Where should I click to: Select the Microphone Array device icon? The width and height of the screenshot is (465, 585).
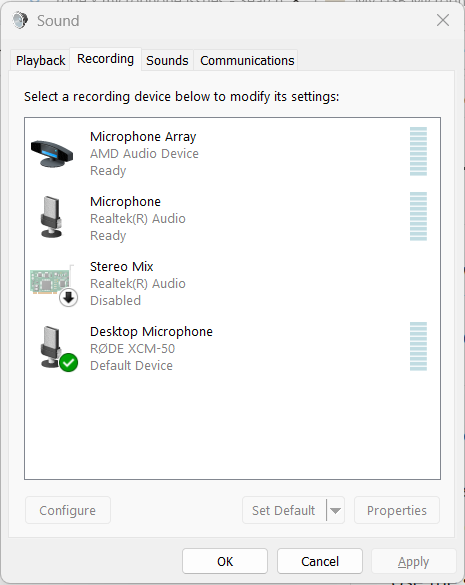point(52,153)
